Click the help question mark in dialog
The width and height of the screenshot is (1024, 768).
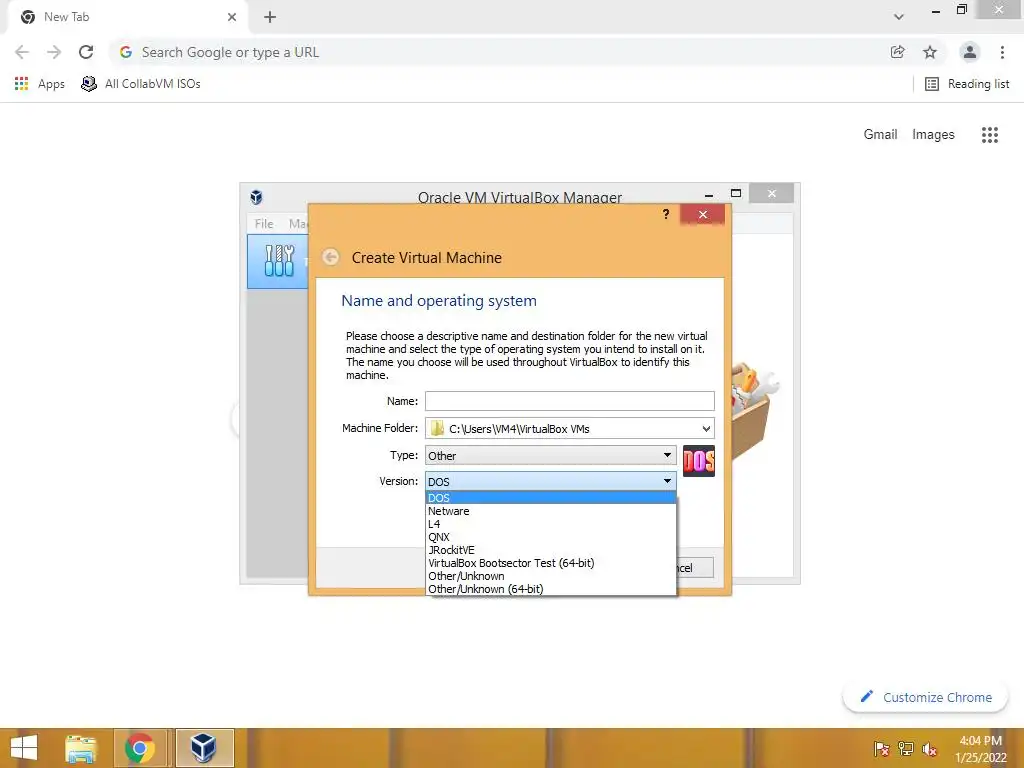coord(665,214)
